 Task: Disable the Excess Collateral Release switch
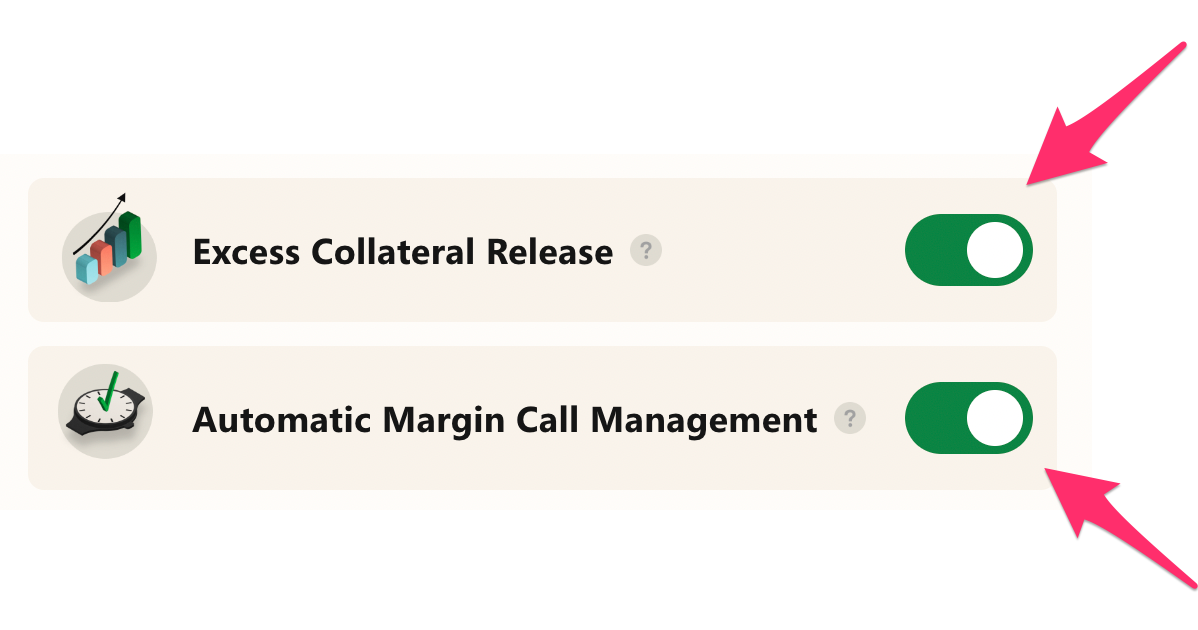(x=969, y=250)
